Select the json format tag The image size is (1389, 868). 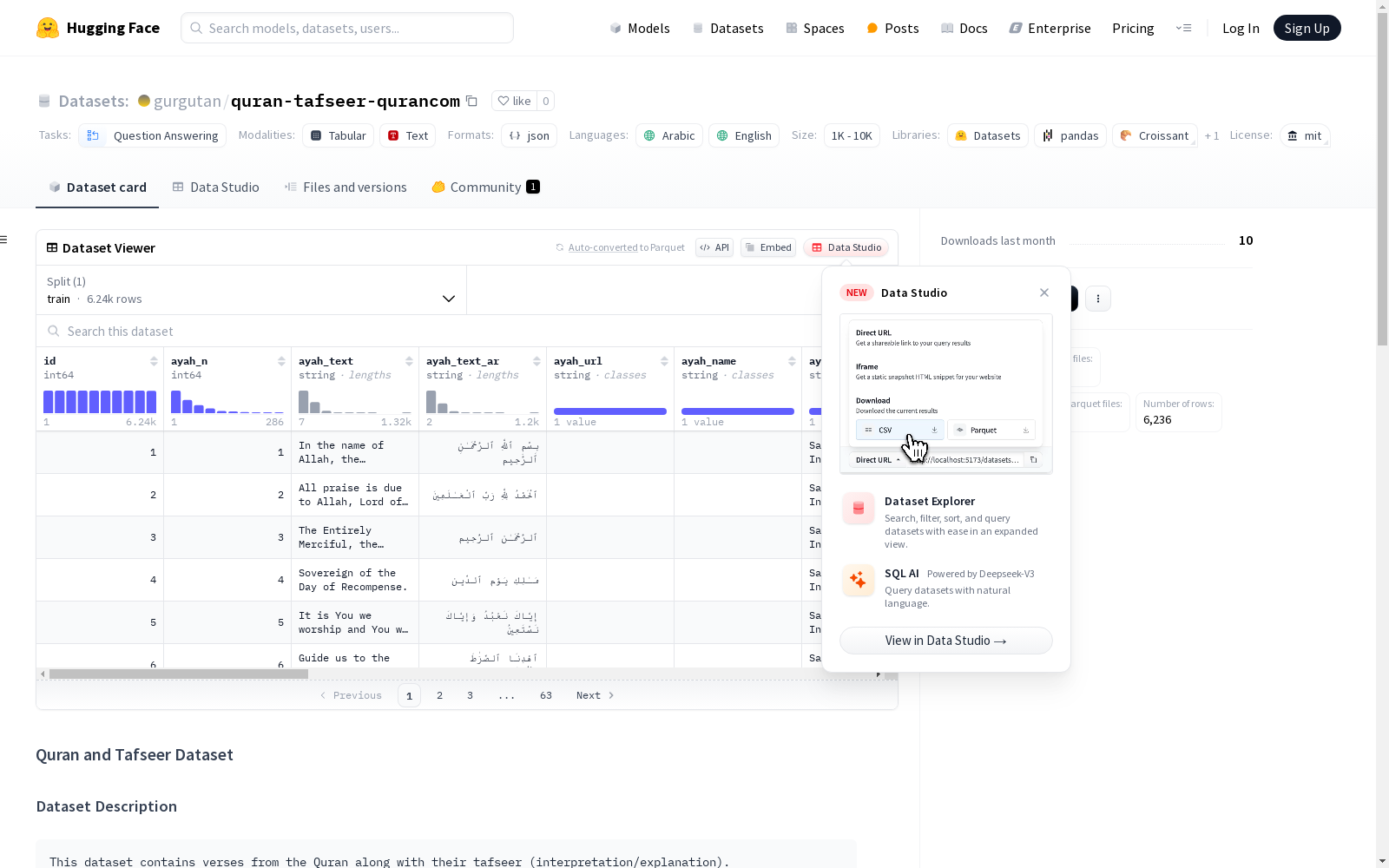click(529, 135)
